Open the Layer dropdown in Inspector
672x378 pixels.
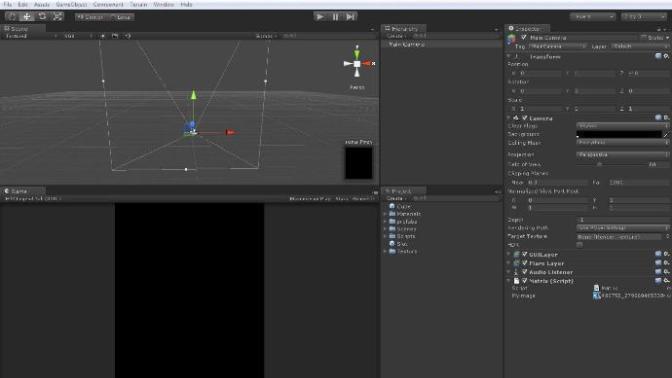(639, 46)
